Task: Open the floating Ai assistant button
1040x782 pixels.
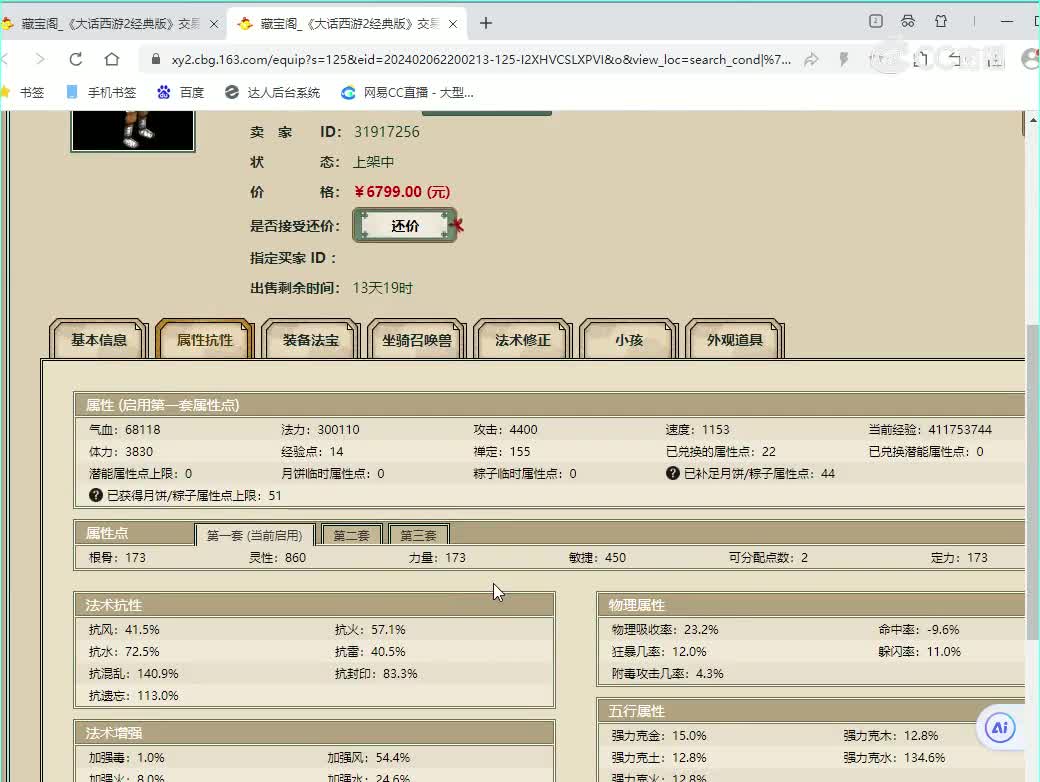Action: (1000, 728)
